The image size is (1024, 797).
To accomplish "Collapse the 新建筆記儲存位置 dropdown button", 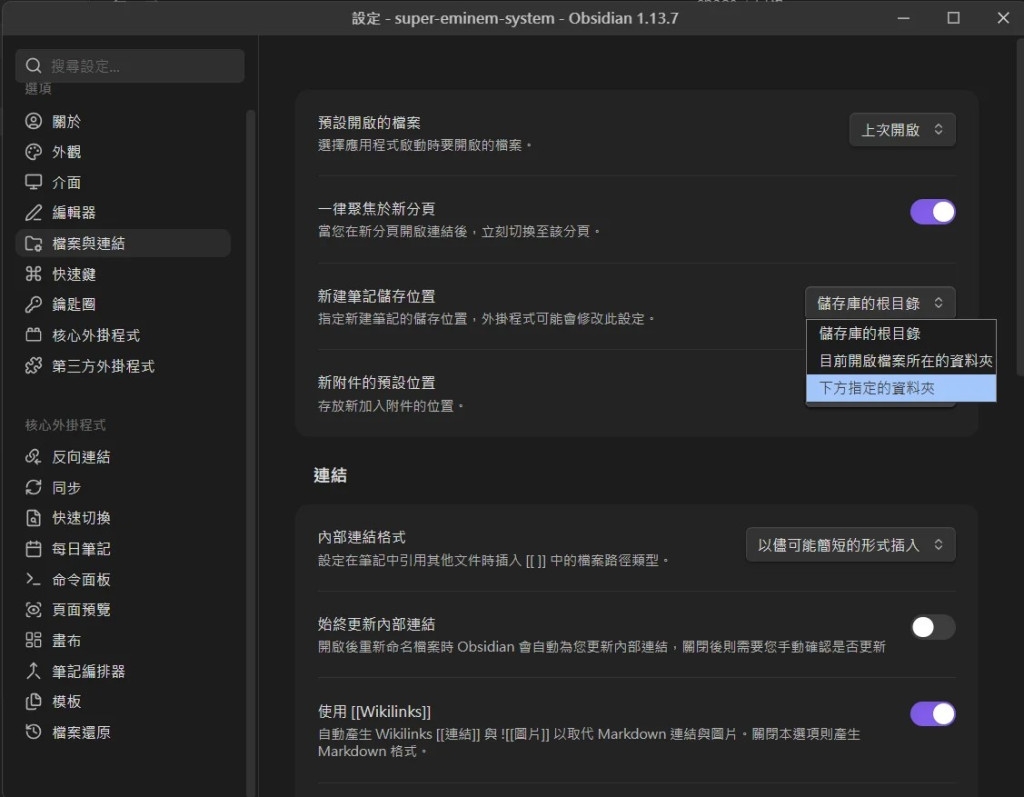I will 880,303.
